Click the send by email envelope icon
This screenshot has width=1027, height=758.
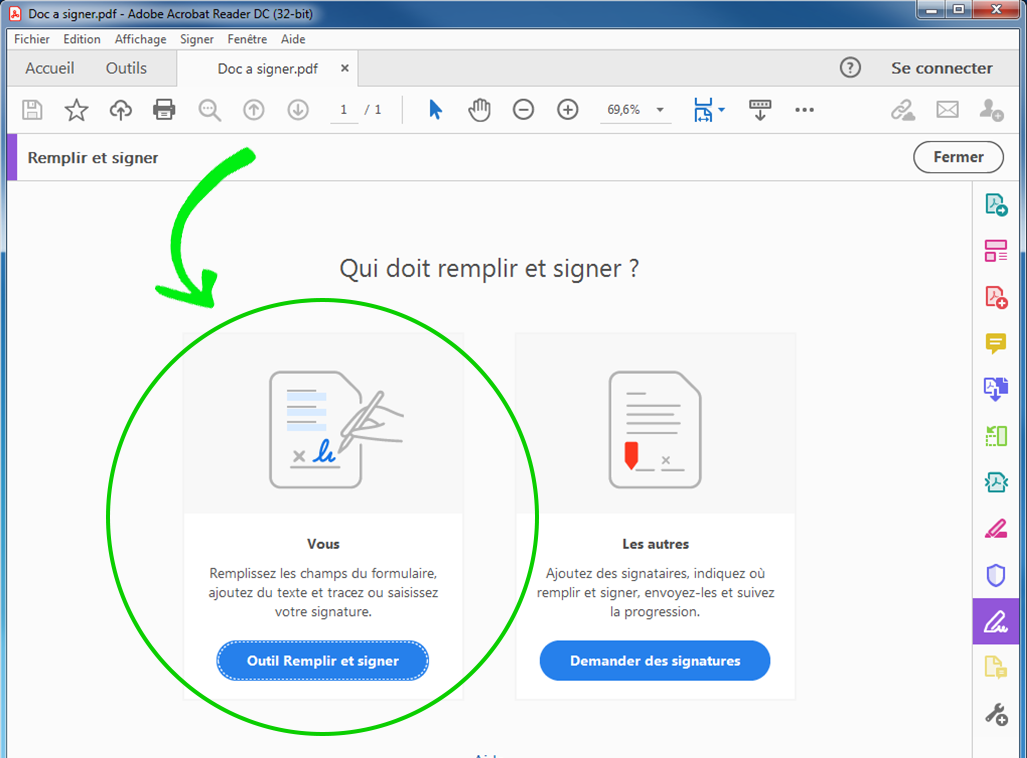pyautogui.click(x=947, y=109)
